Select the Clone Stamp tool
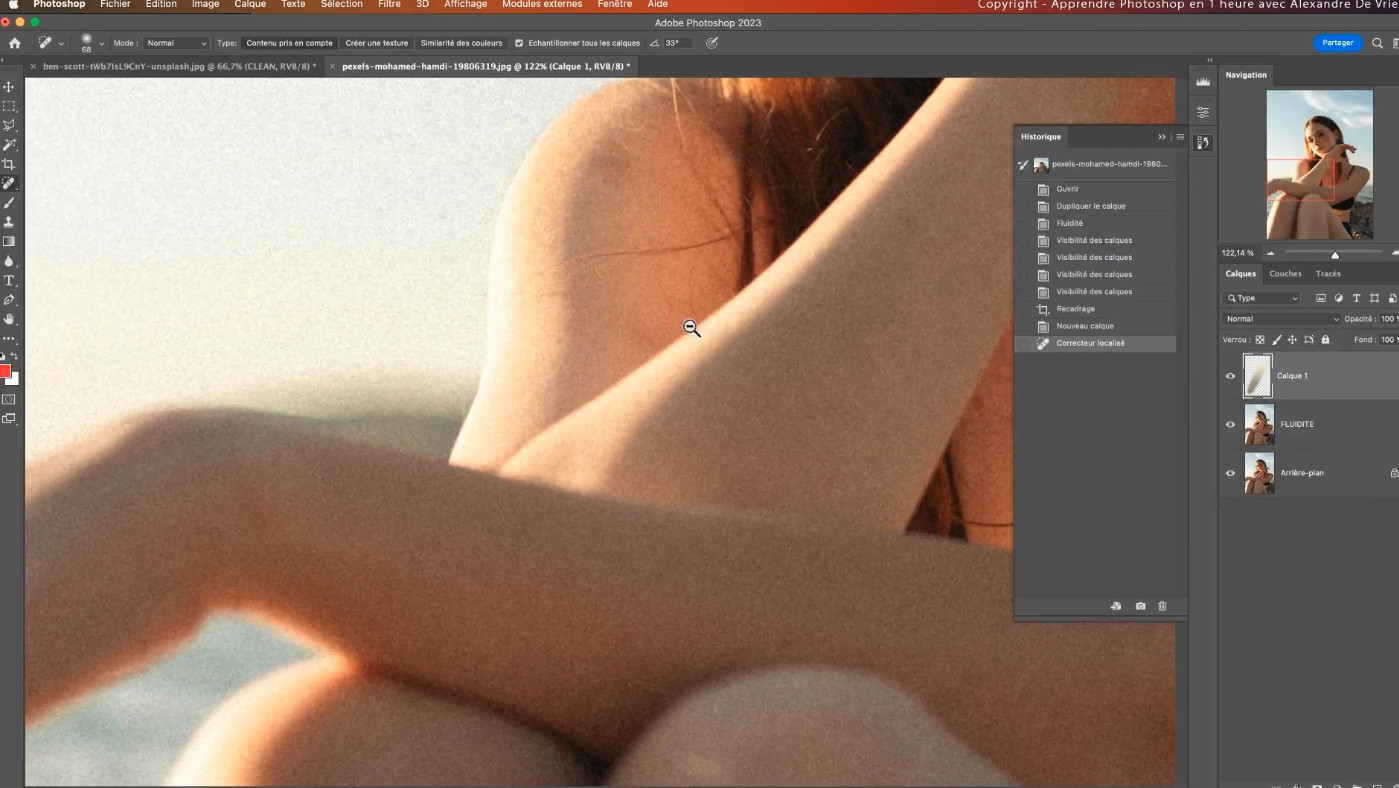 point(9,222)
